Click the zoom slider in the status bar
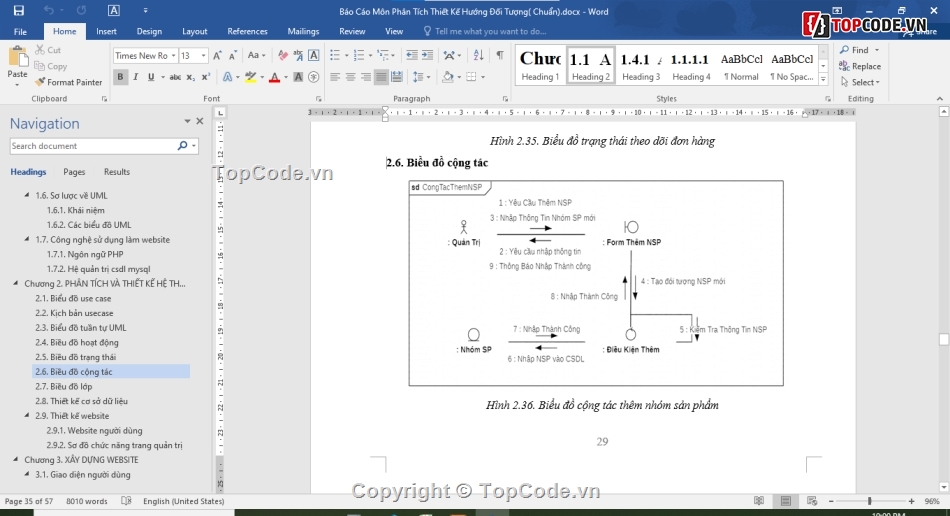The image size is (950, 516). click(x=869, y=501)
